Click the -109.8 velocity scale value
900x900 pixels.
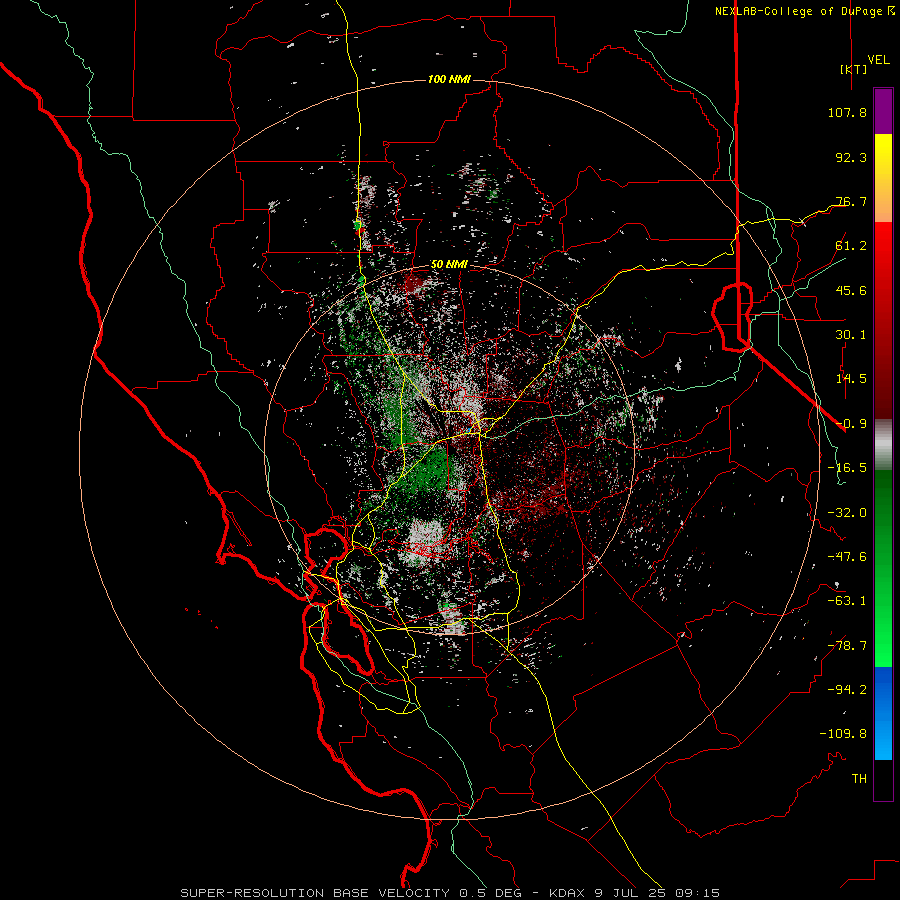pyautogui.click(x=843, y=734)
